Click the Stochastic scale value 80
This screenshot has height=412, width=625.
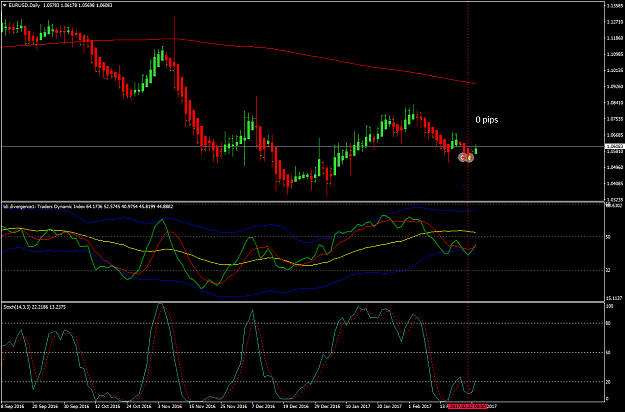608,324
